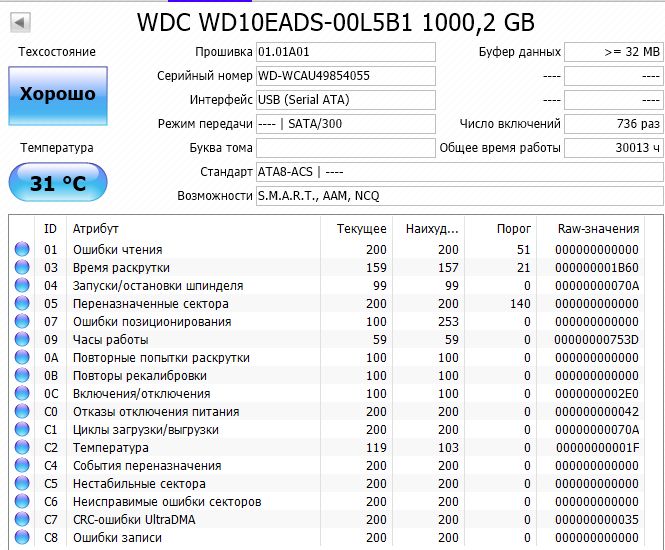This screenshot has height=550, width=665.
Task: Click status icon for row 01 Ошибки чтения
Action: (x=22, y=249)
